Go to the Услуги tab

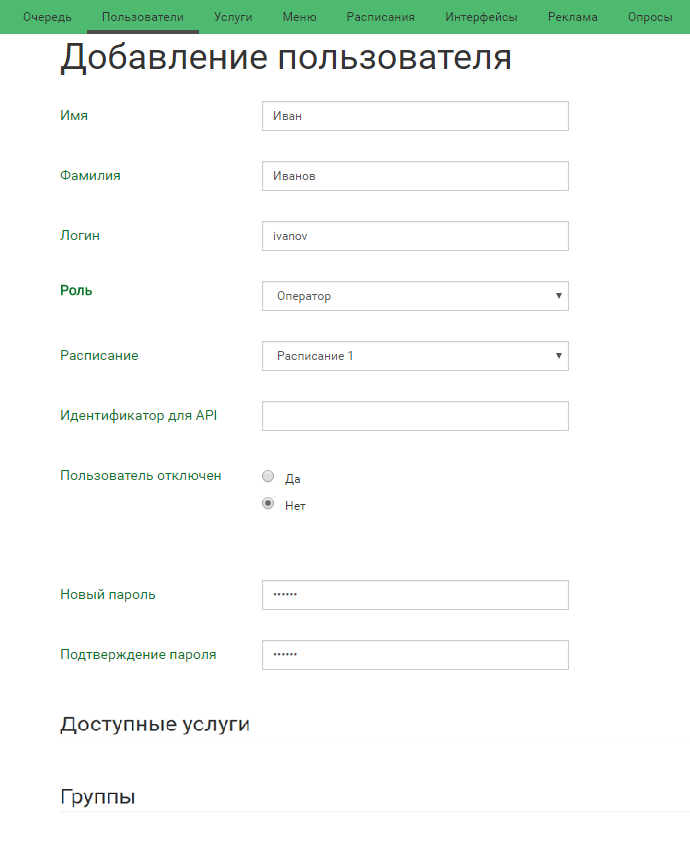click(233, 17)
